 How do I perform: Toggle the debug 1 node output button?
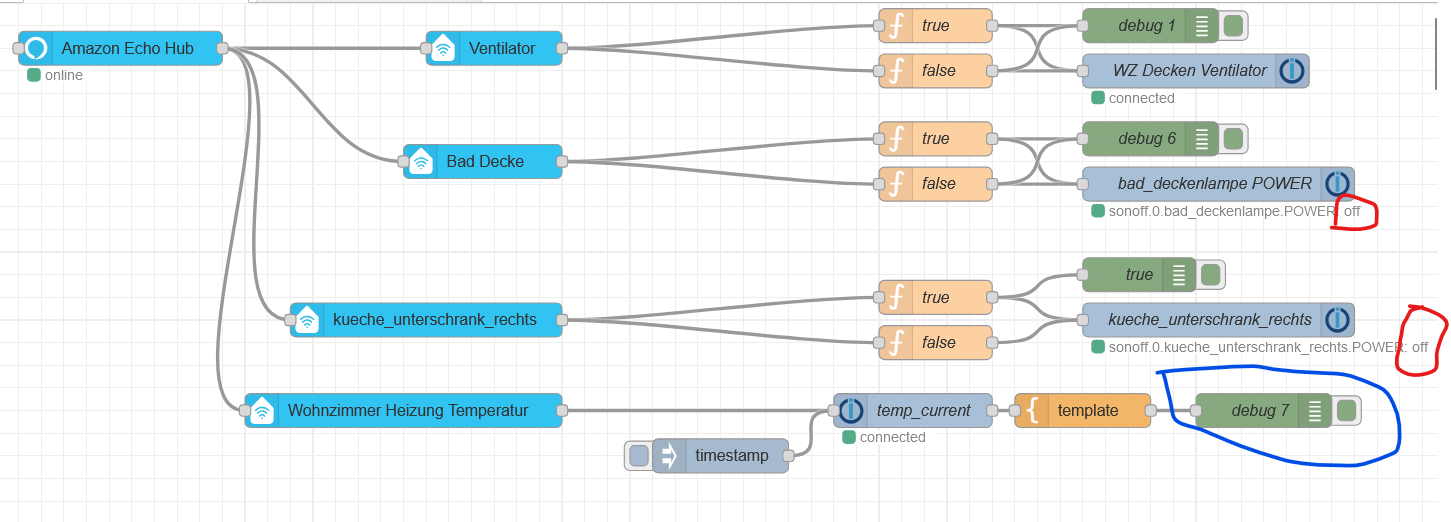[x=1233, y=26]
